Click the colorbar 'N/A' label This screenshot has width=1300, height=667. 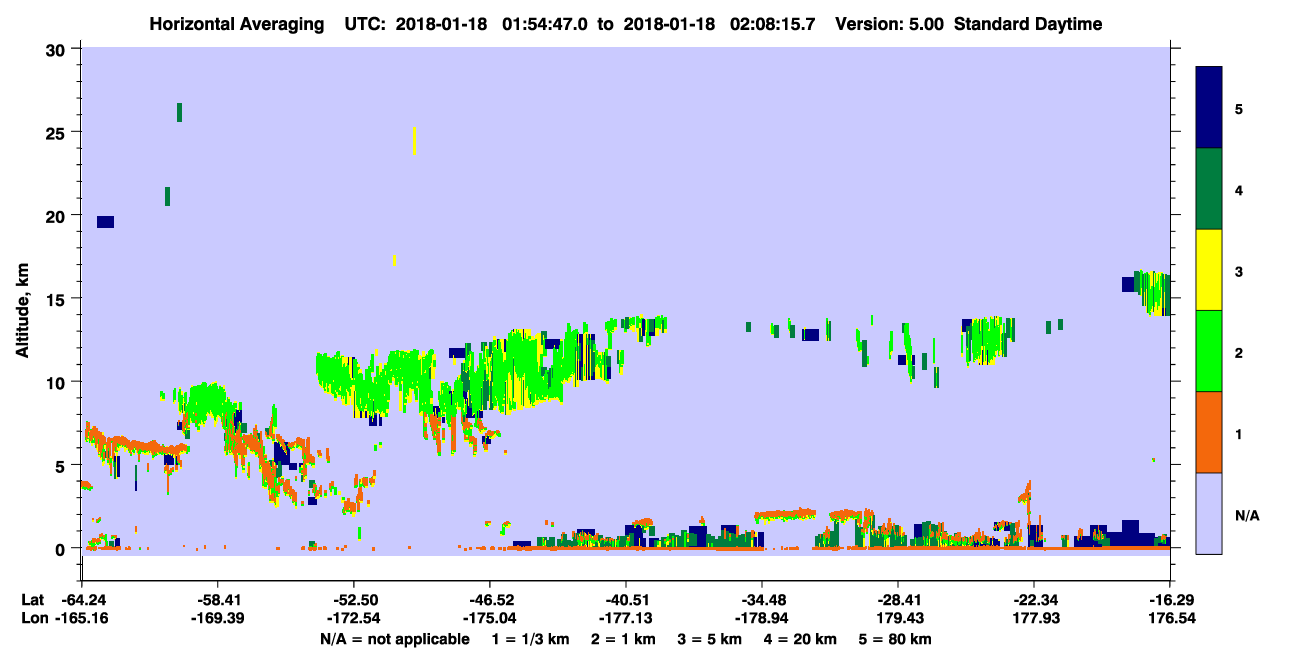click(x=1246, y=514)
